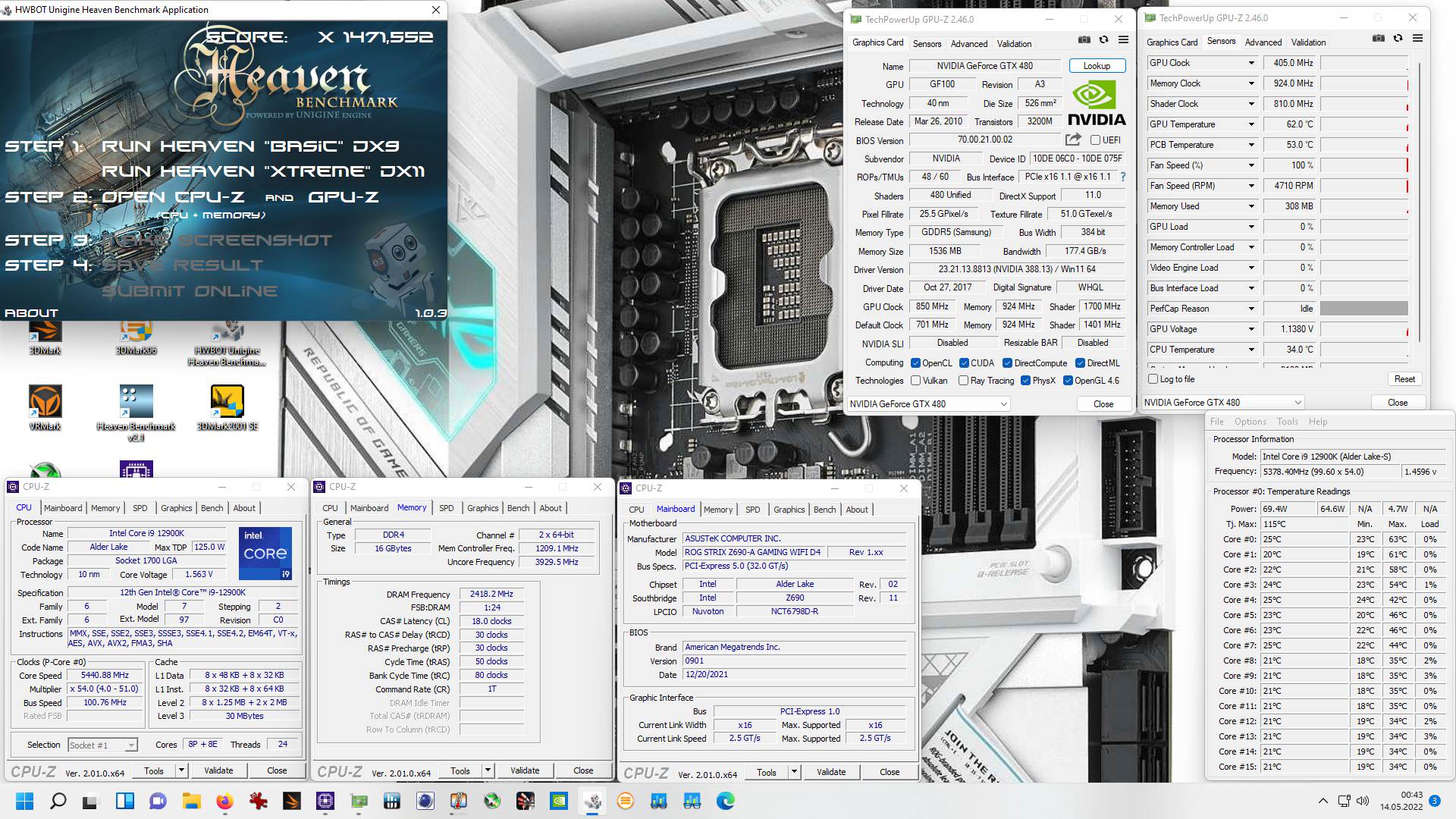Screen dimensions: 1456x819
Task: Open Task View on taskbar
Action: click(90, 801)
